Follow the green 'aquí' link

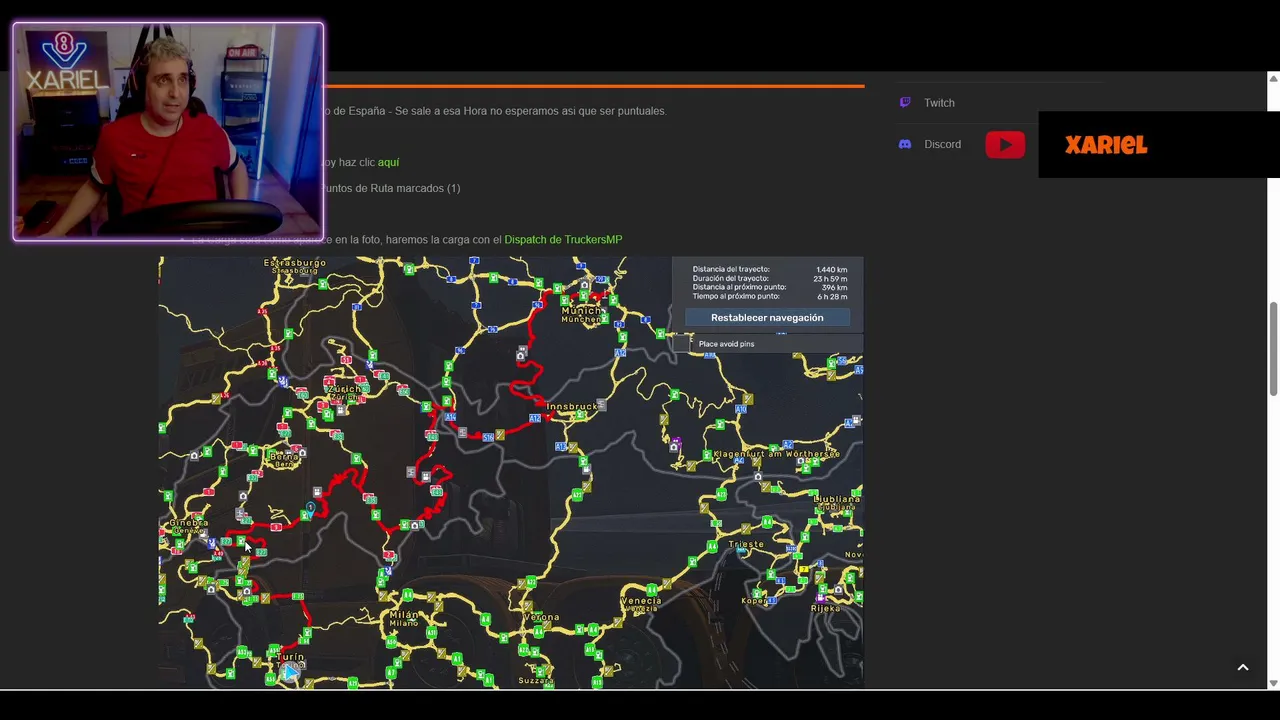(388, 162)
